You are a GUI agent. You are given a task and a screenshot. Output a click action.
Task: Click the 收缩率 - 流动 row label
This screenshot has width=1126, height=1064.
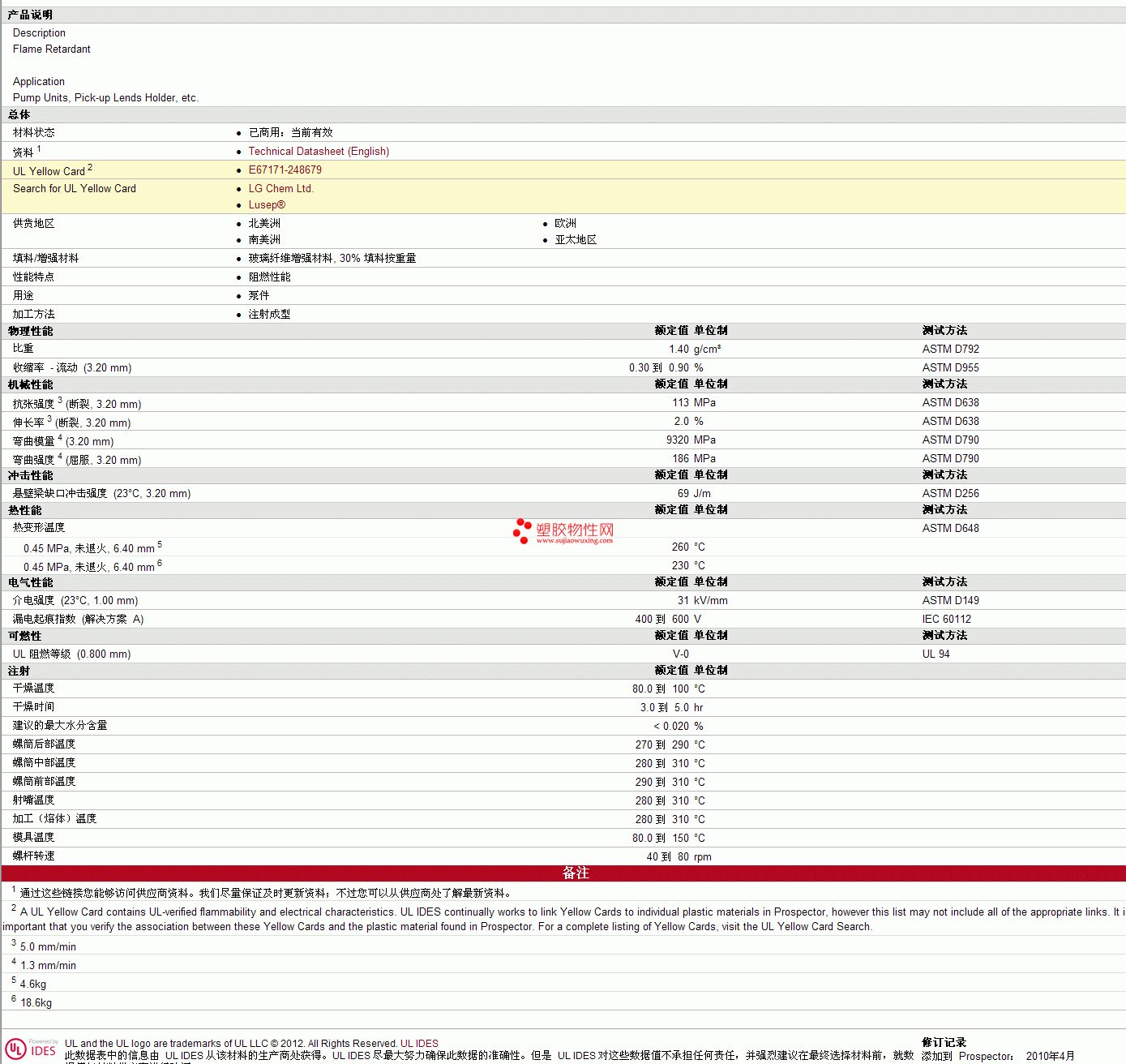point(72,368)
